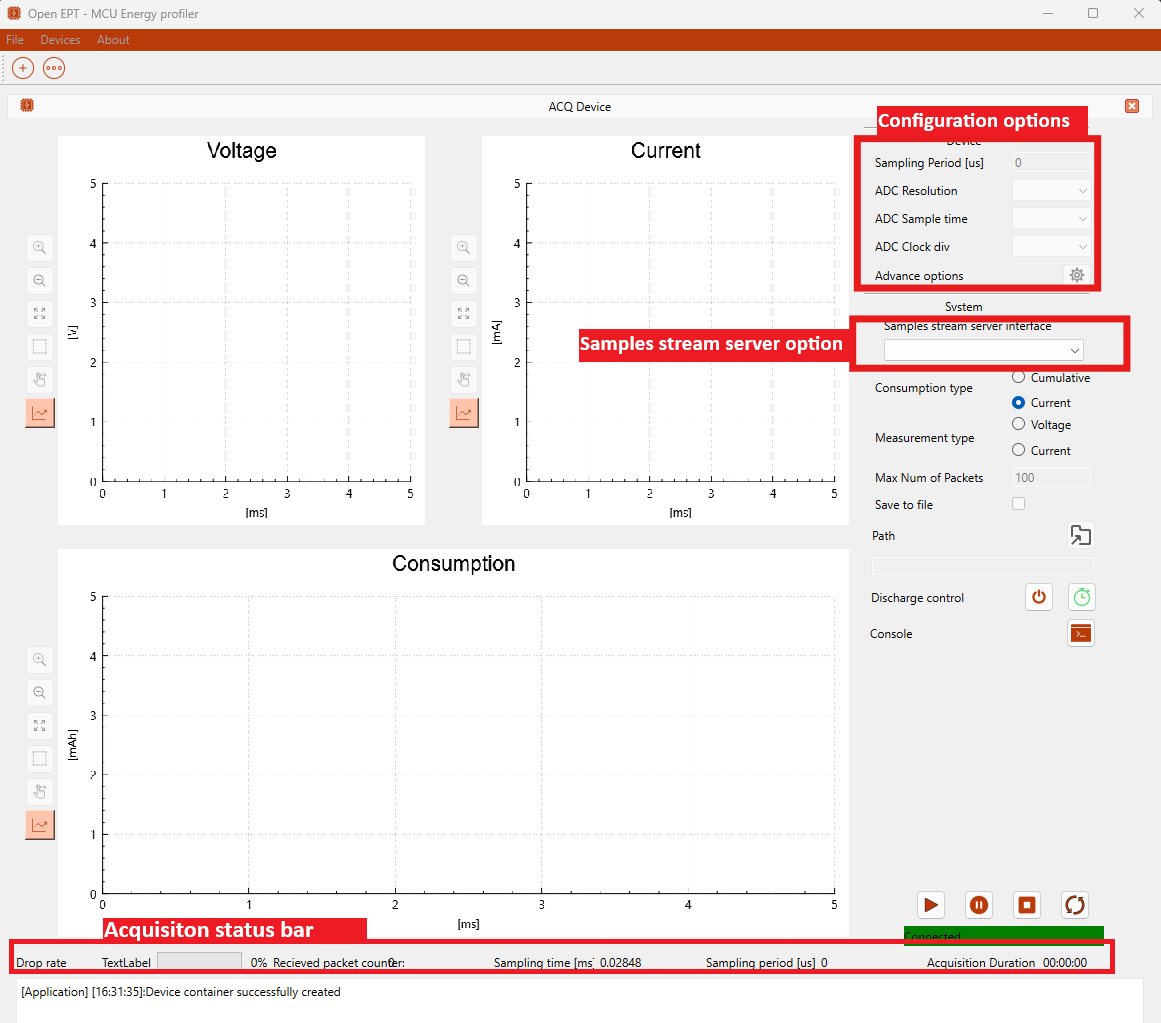Open the About menu

pyautogui.click(x=113, y=40)
